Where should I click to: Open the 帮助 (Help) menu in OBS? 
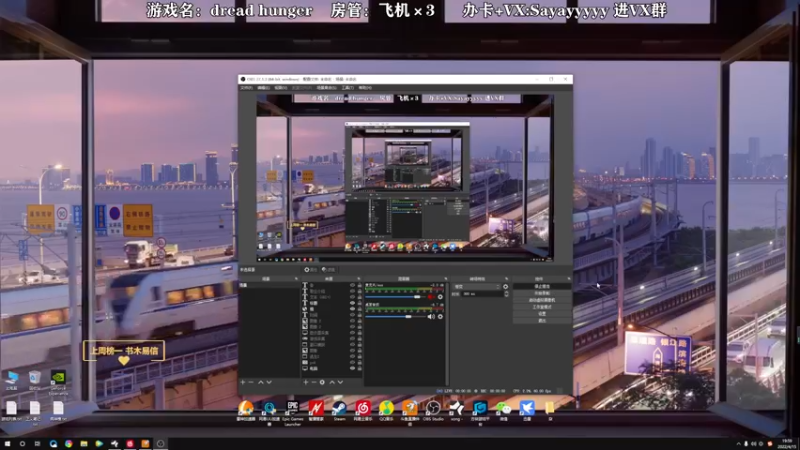[365, 88]
